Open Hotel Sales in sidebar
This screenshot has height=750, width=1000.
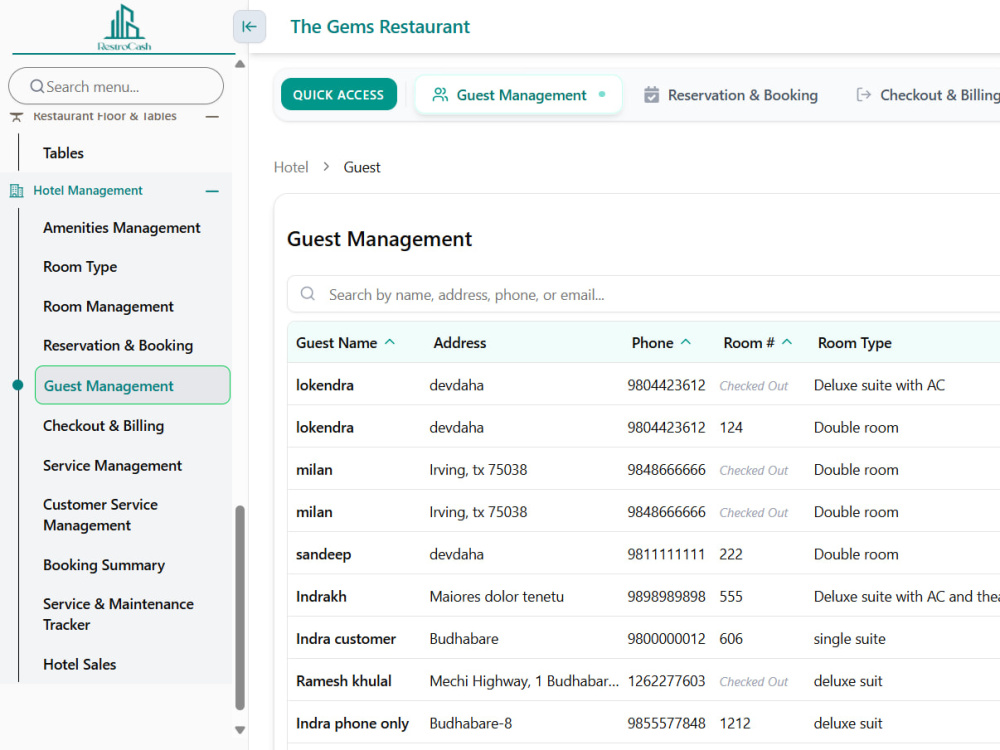(x=80, y=665)
